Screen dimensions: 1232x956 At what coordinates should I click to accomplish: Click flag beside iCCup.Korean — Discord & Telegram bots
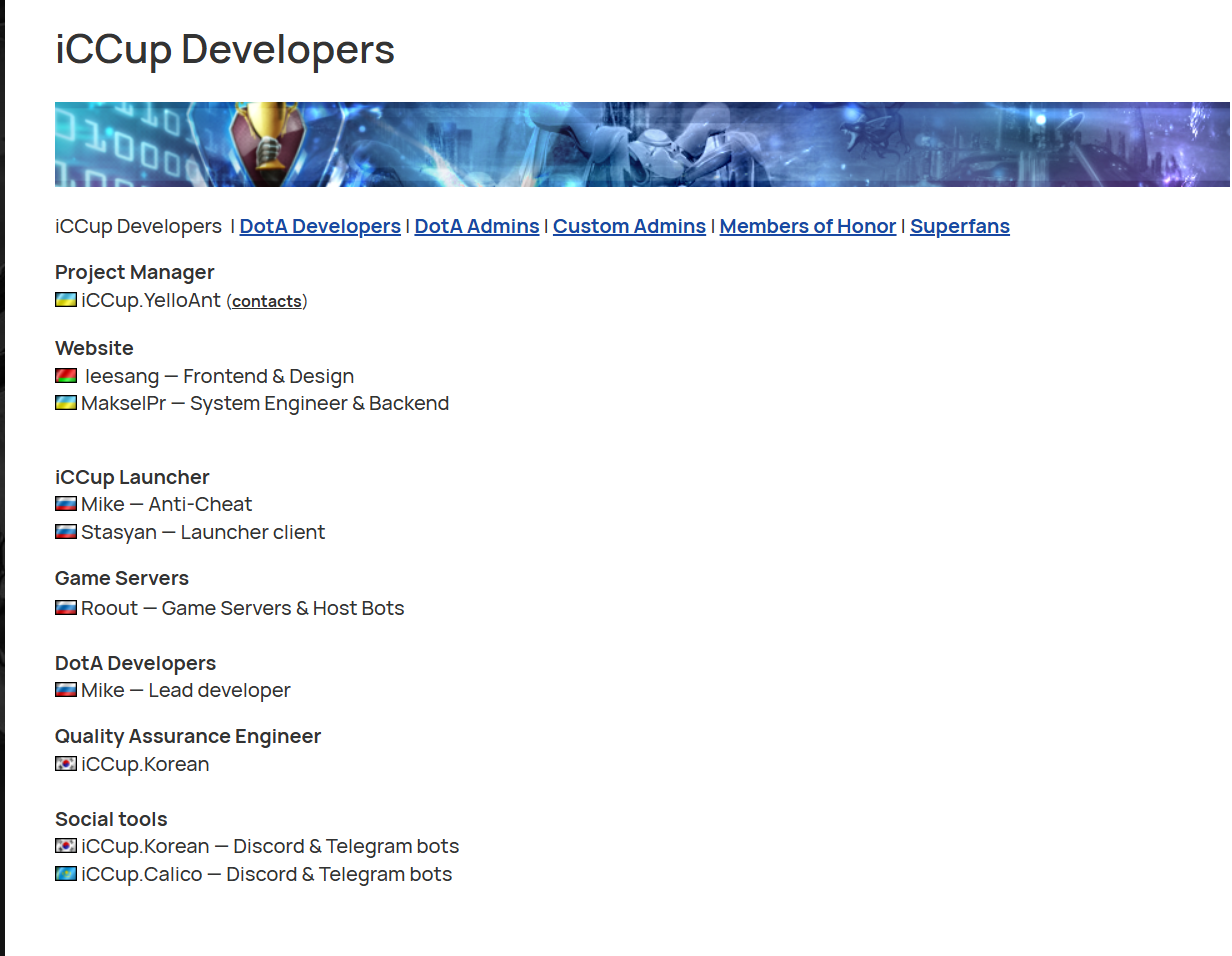point(66,846)
